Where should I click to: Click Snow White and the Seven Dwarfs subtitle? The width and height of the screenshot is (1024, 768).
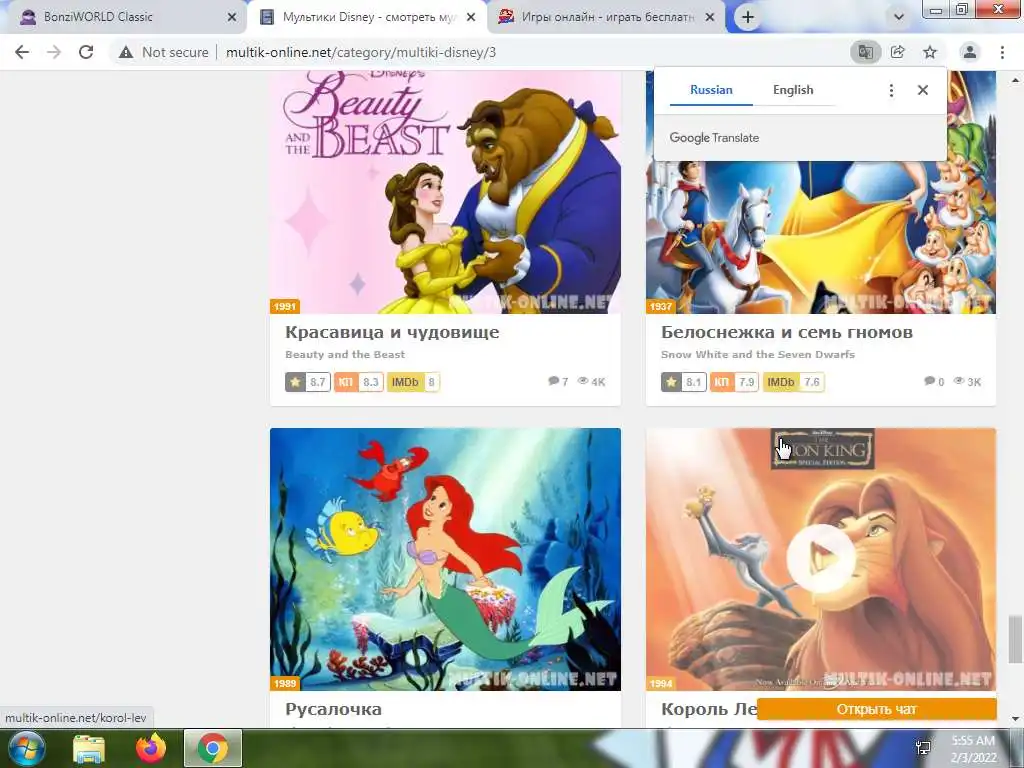coord(758,355)
